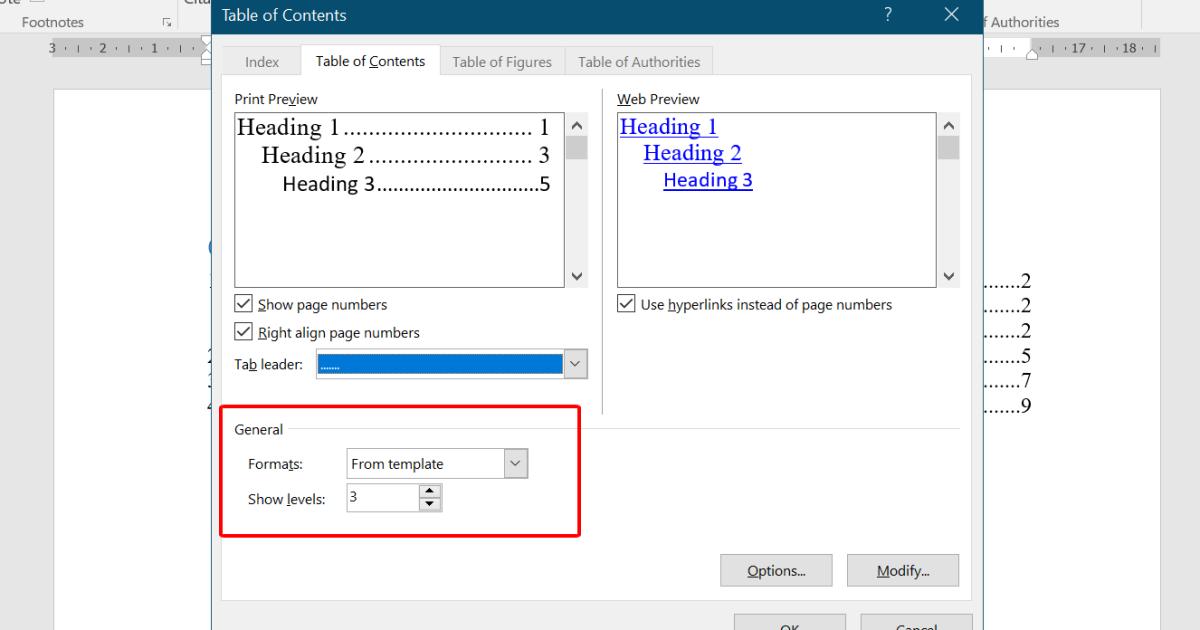Open the Formats dropdown
The height and width of the screenshot is (630, 1200).
point(516,464)
